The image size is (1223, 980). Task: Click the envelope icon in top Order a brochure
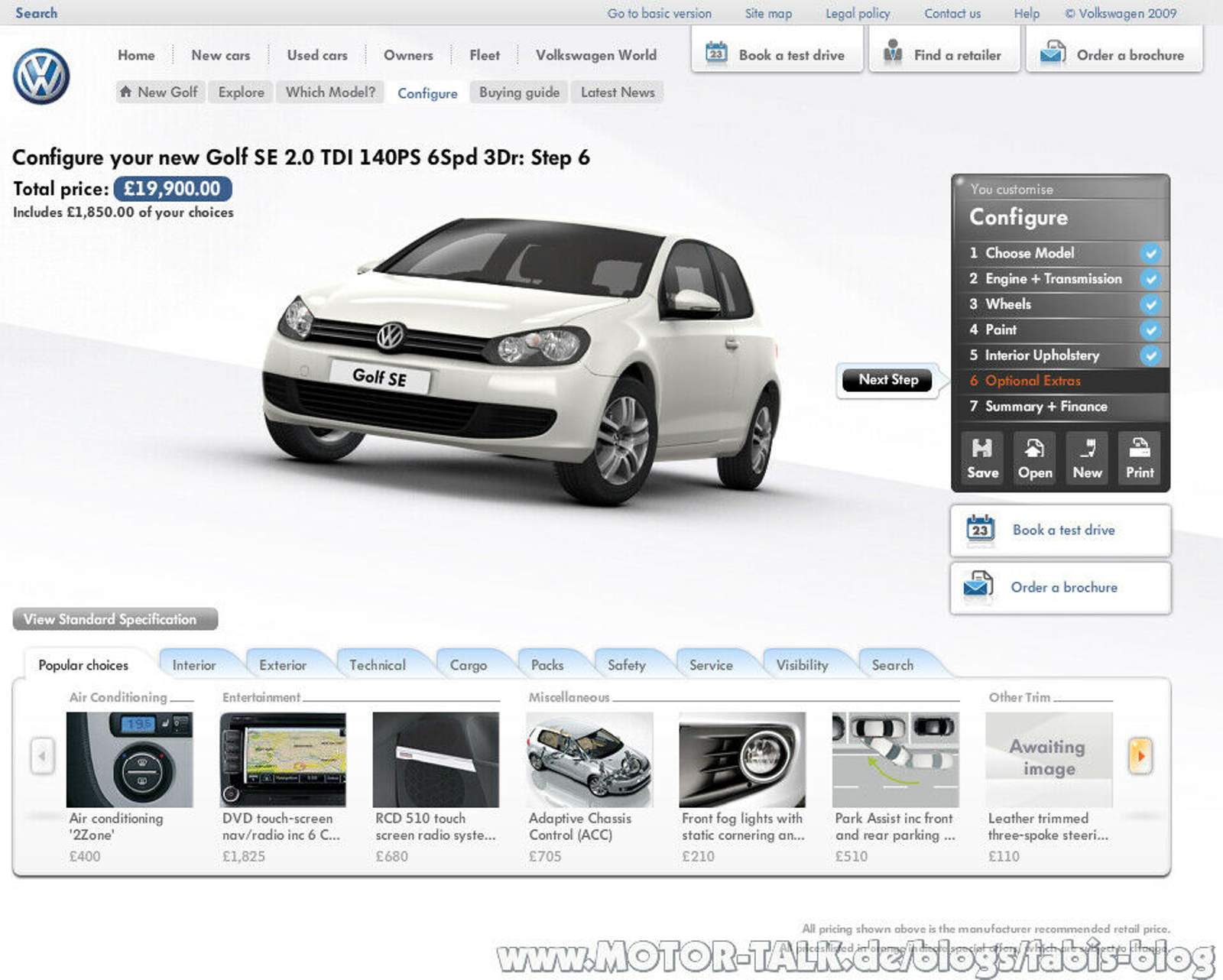(x=1053, y=53)
